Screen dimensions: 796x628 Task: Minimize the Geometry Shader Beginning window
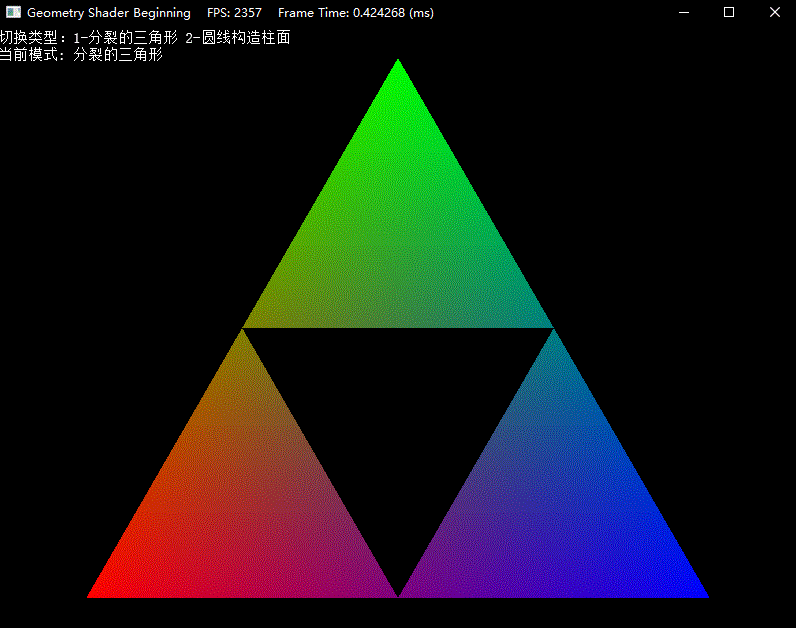click(684, 12)
